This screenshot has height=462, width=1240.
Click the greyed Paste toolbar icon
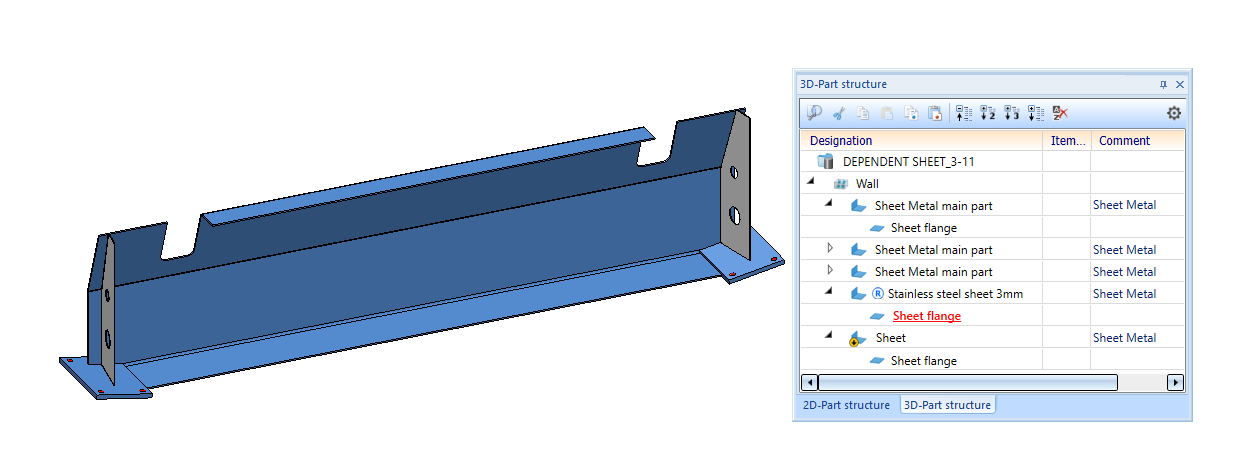887,113
